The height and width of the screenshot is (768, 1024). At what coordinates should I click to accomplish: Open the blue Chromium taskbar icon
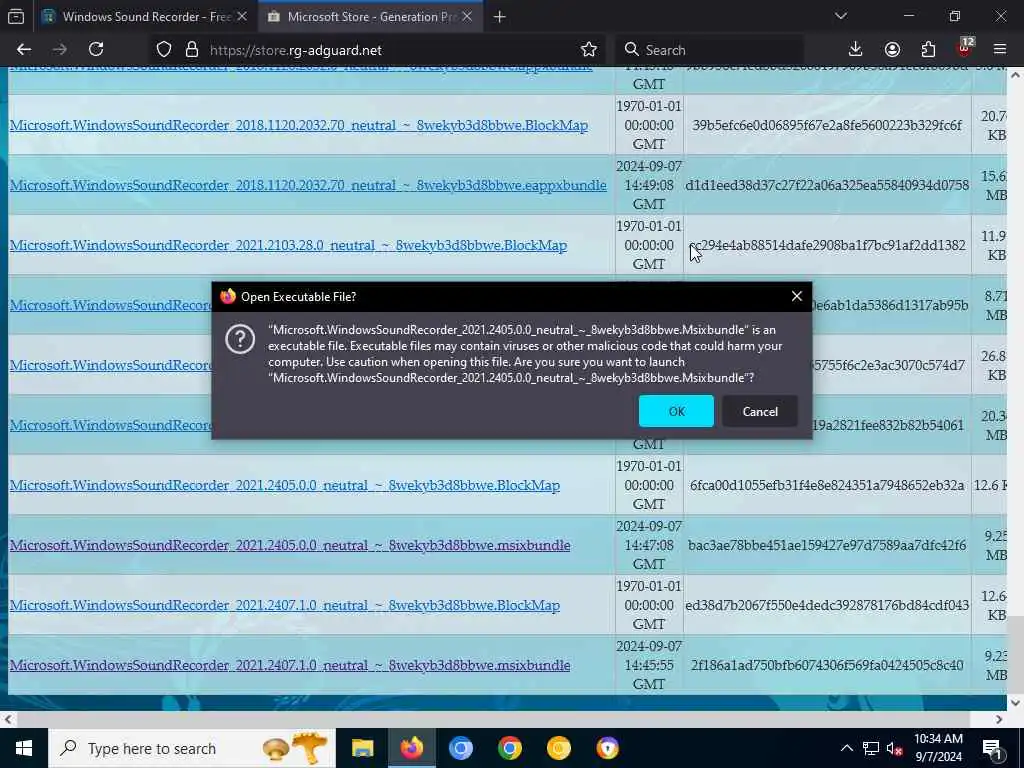click(x=460, y=748)
